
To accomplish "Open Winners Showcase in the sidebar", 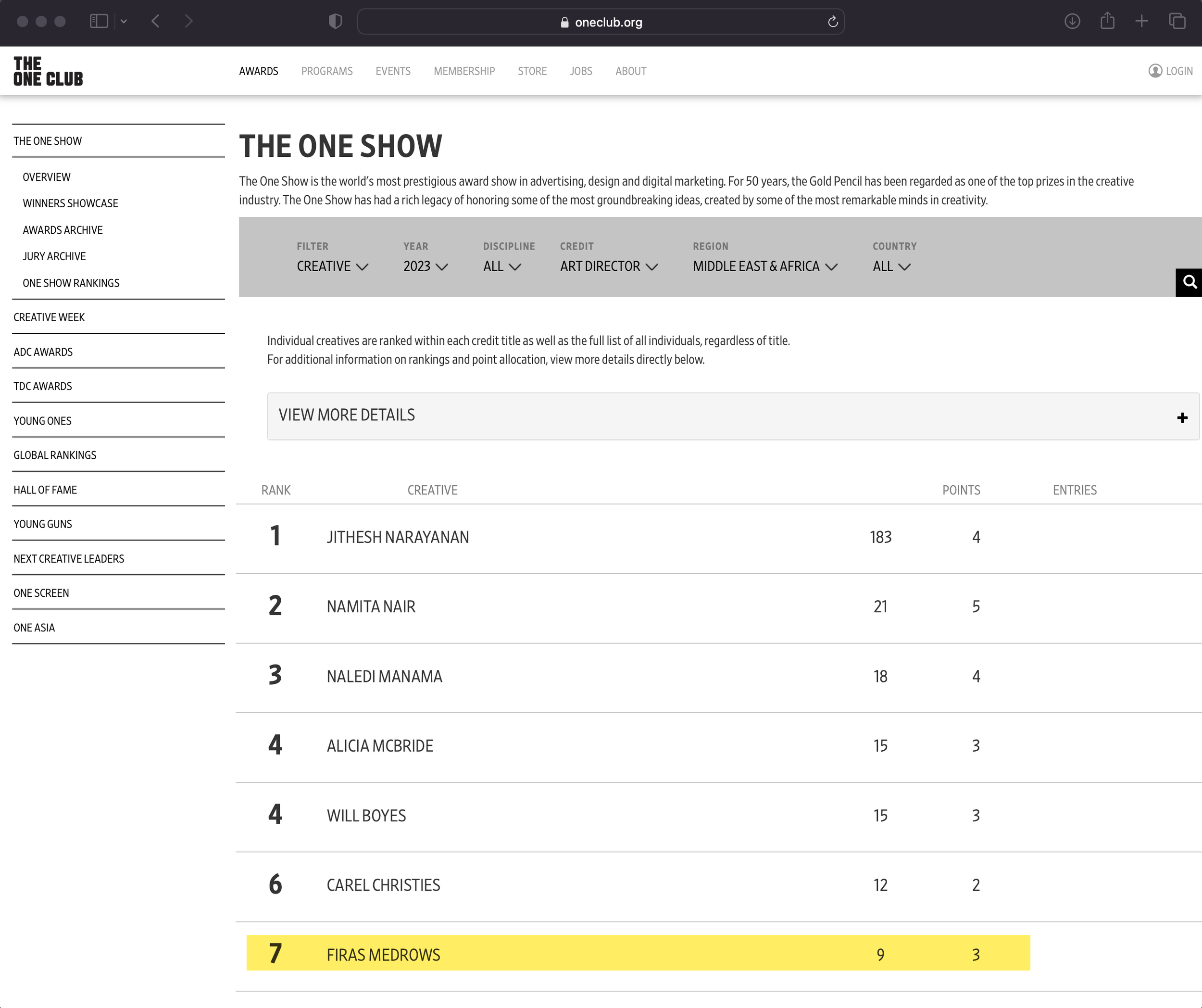I will [x=70, y=203].
